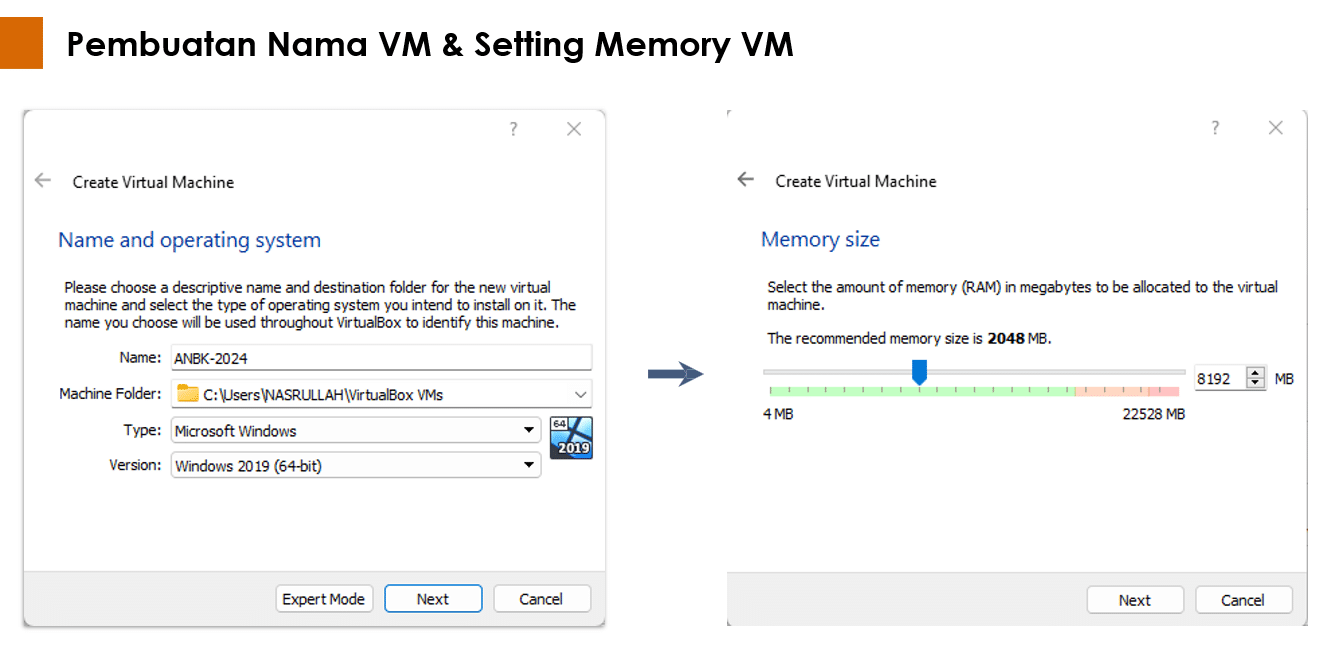1336x657 pixels.
Task: Increase memory with the spinner up arrow
Action: 1257,373
